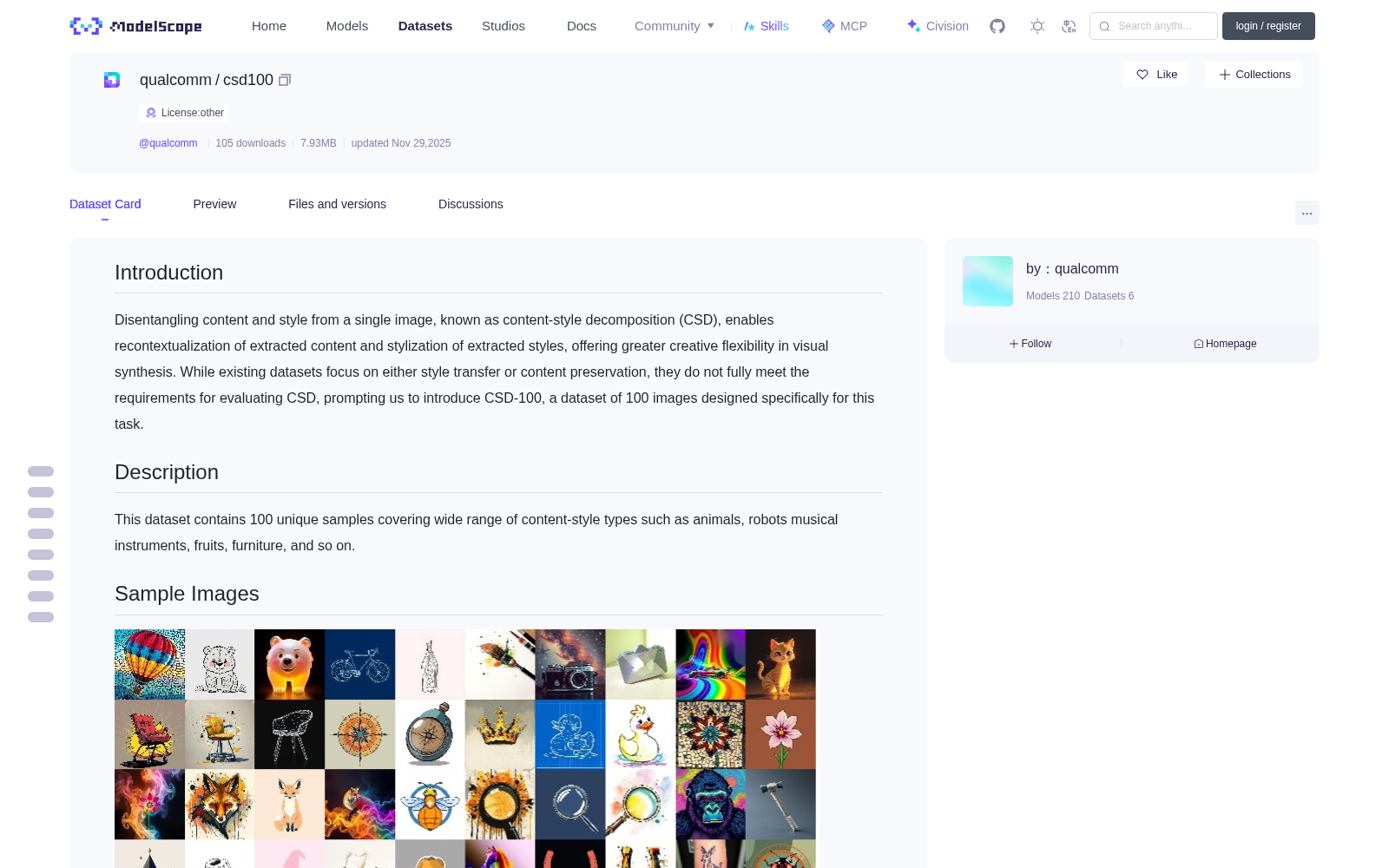The height and width of the screenshot is (868, 1389).
Task: Click 'by : qualcomm' author name
Action: 1072,269
